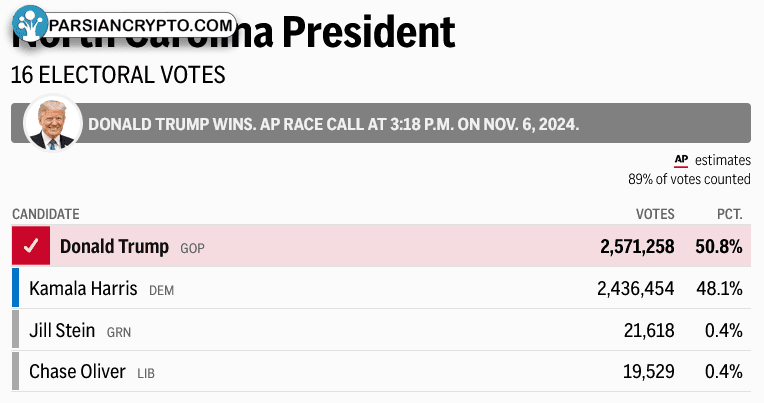764x403 pixels.
Task: Select the Kamala Harris candidate name
Action: click(83, 288)
